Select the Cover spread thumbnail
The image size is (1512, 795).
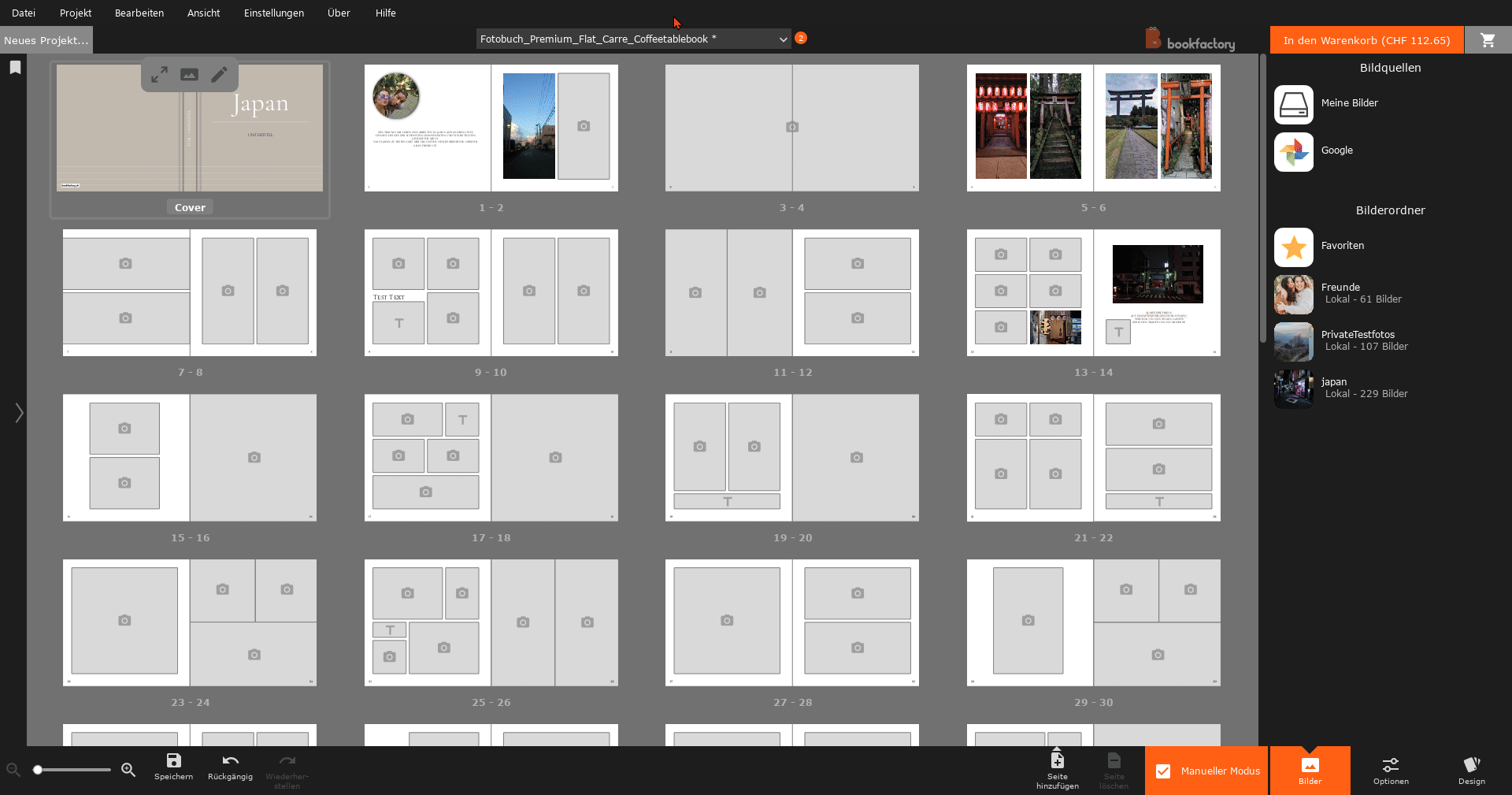(190, 128)
